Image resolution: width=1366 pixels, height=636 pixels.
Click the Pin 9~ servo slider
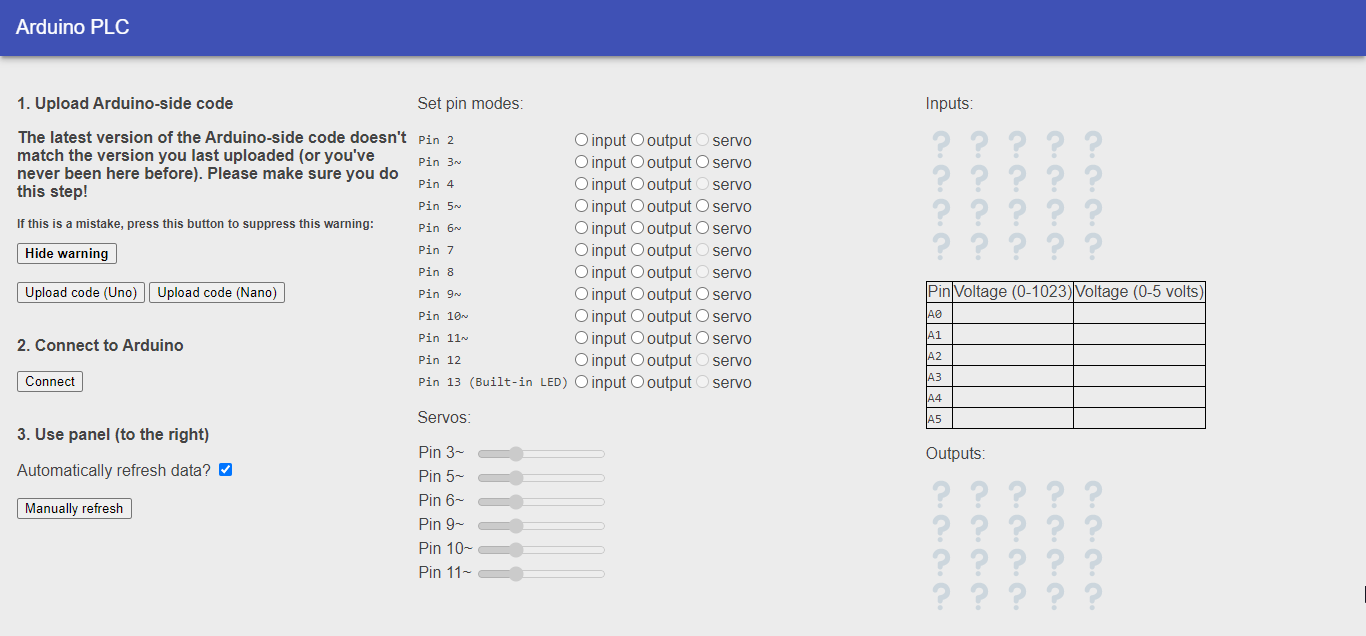tap(541, 526)
